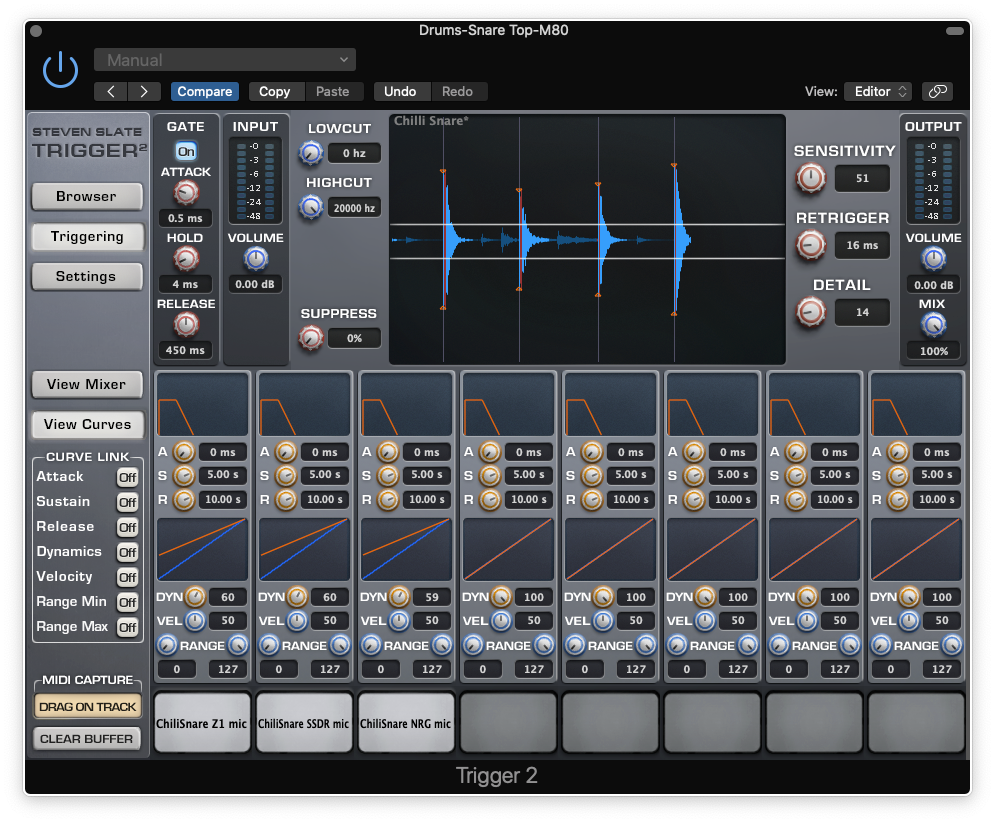Enable the Attack curve link toggle
This screenshot has width=995, height=823.
tap(127, 477)
